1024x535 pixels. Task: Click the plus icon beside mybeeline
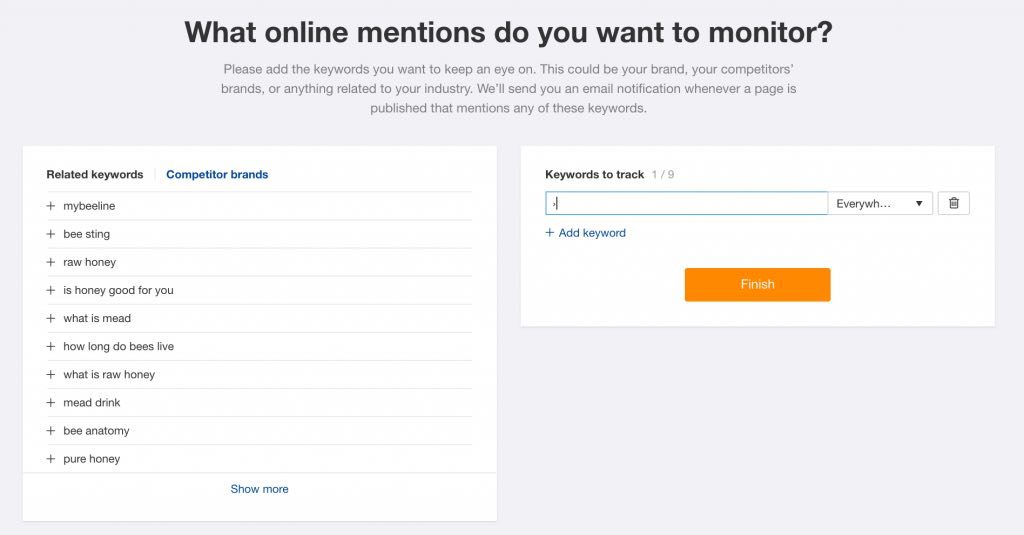tap(51, 206)
